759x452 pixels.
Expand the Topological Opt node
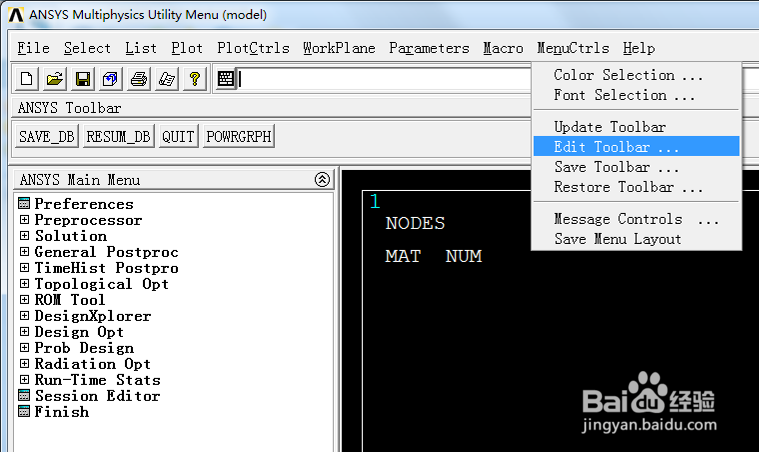pos(24,284)
